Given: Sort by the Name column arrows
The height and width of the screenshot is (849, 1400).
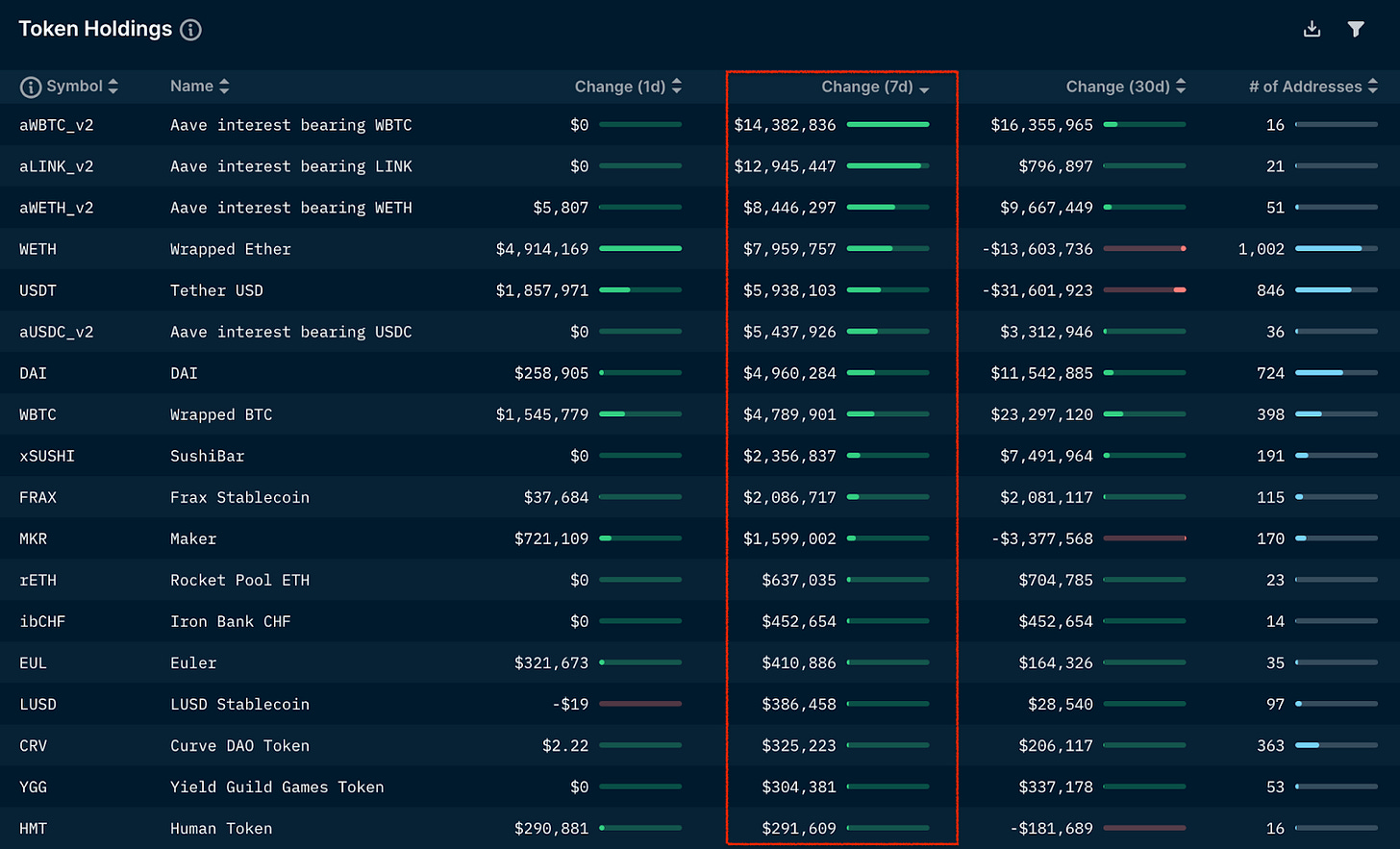Looking at the screenshot, I should pos(224,87).
